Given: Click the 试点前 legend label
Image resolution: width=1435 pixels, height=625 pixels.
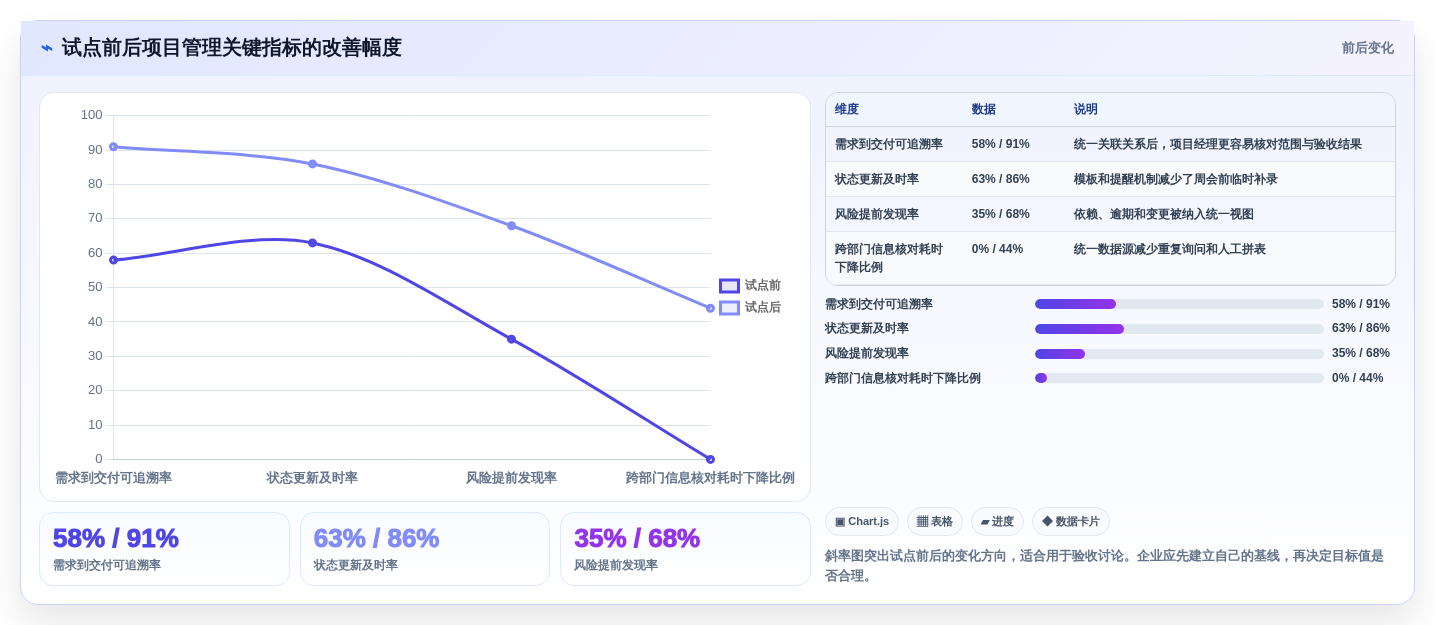Looking at the screenshot, I should click(763, 286).
